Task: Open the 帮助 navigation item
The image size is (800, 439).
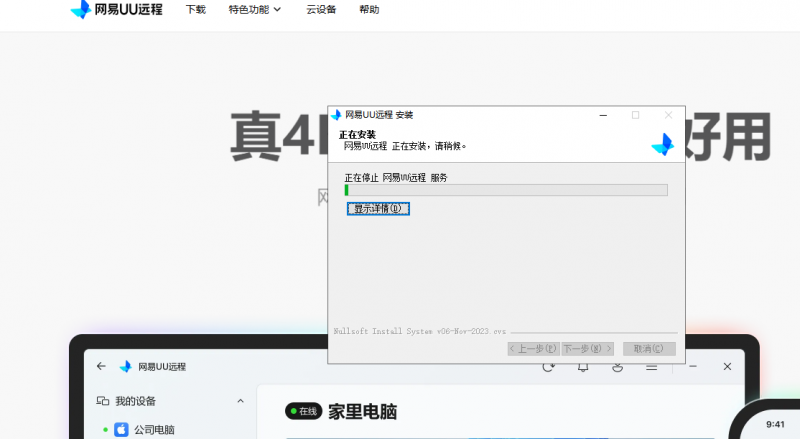Action: pos(369,10)
